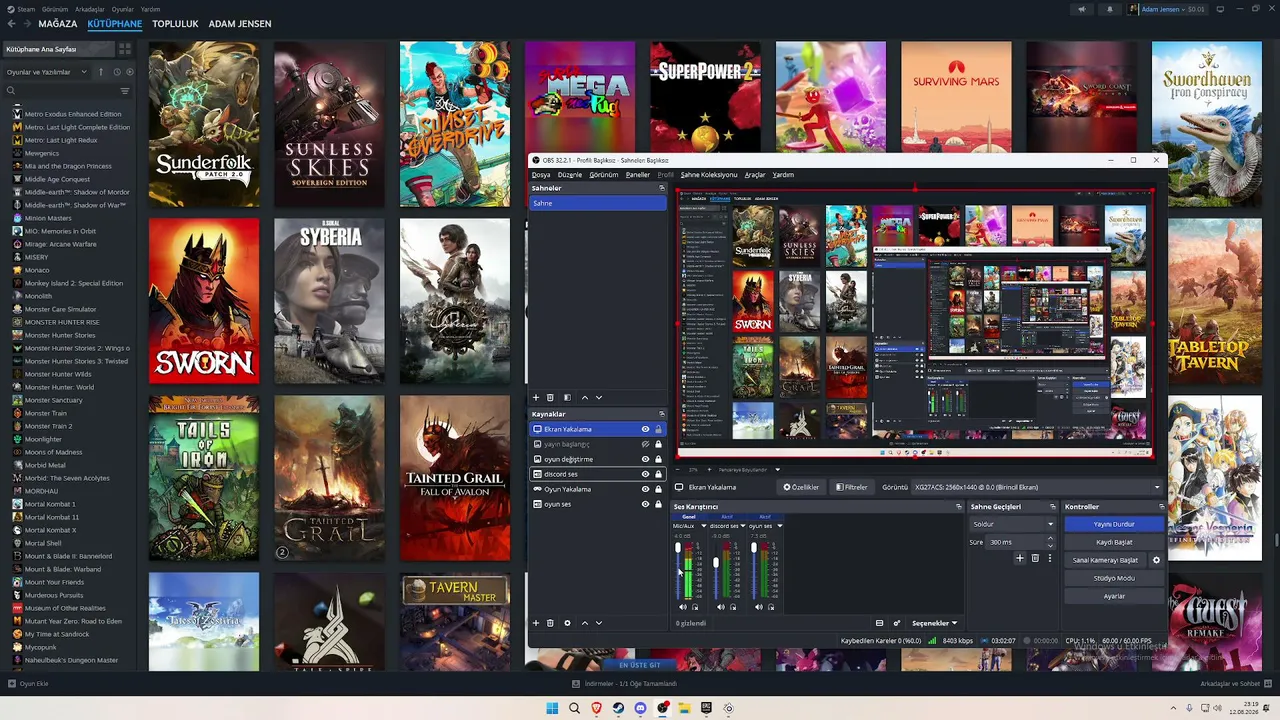Hide the oyun ses source
Viewport: 1280px width, 720px height.
tap(645, 504)
